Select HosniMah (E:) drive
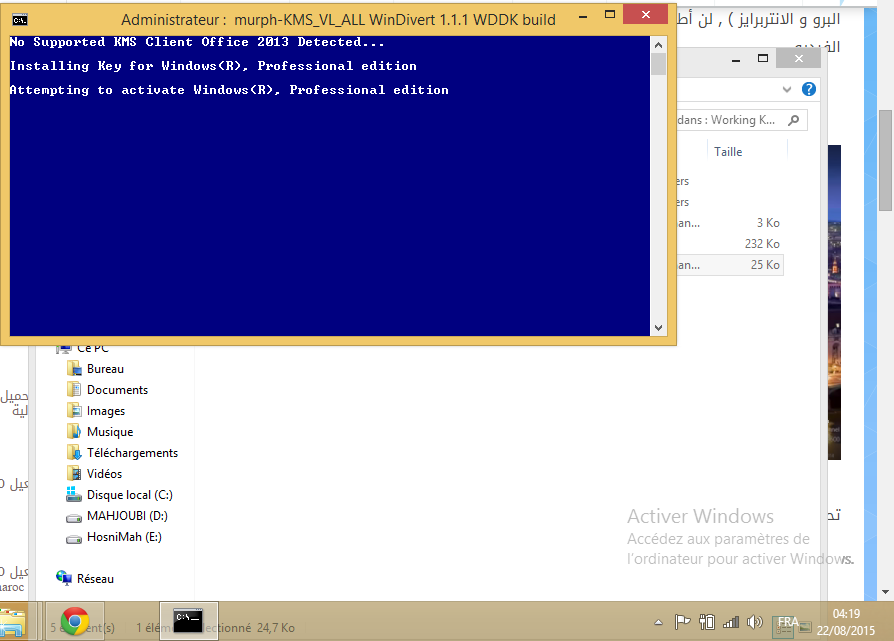The image size is (894, 641). [124, 537]
